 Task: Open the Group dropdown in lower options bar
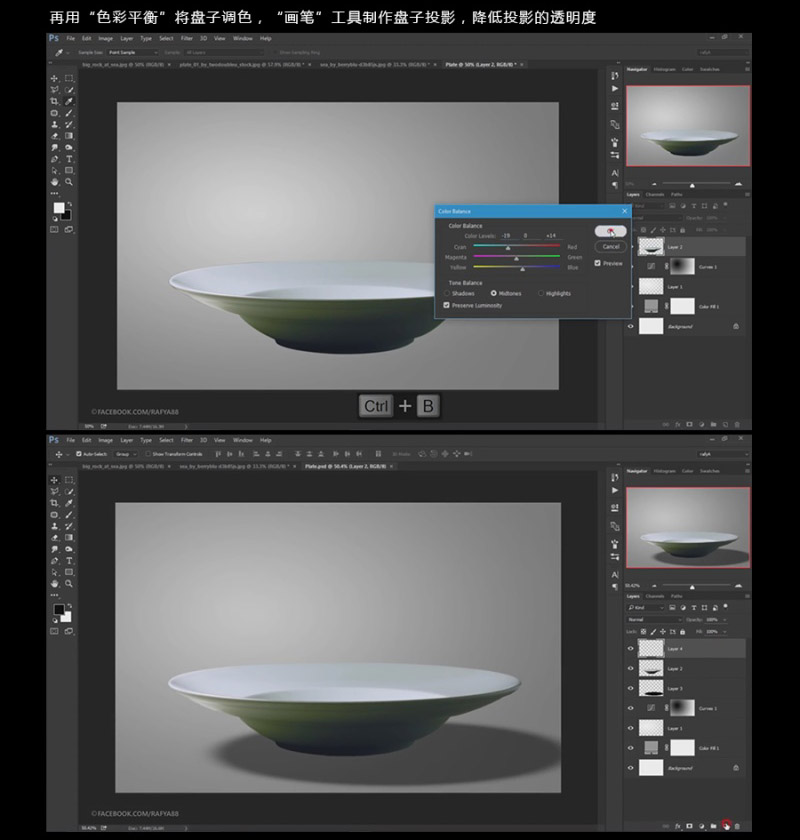(126, 454)
